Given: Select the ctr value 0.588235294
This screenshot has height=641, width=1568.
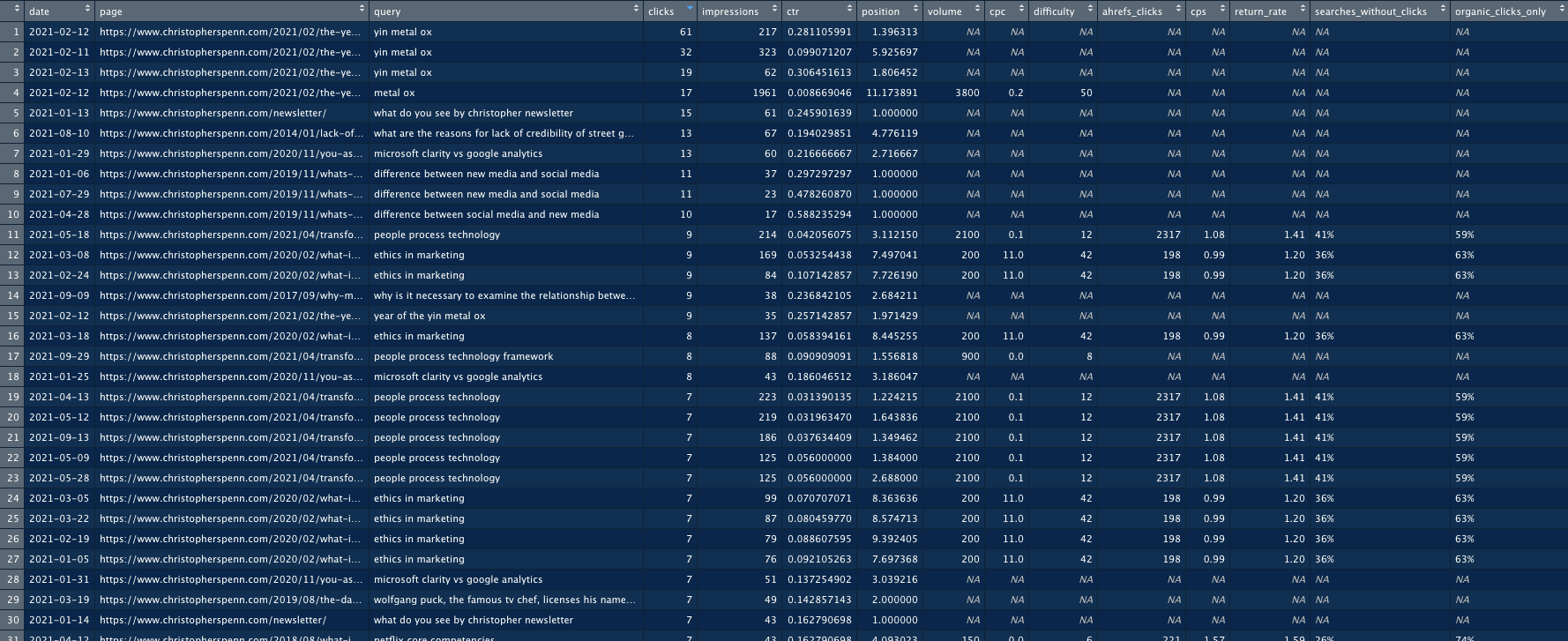Looking at the screenshot, I should (819, 214).
